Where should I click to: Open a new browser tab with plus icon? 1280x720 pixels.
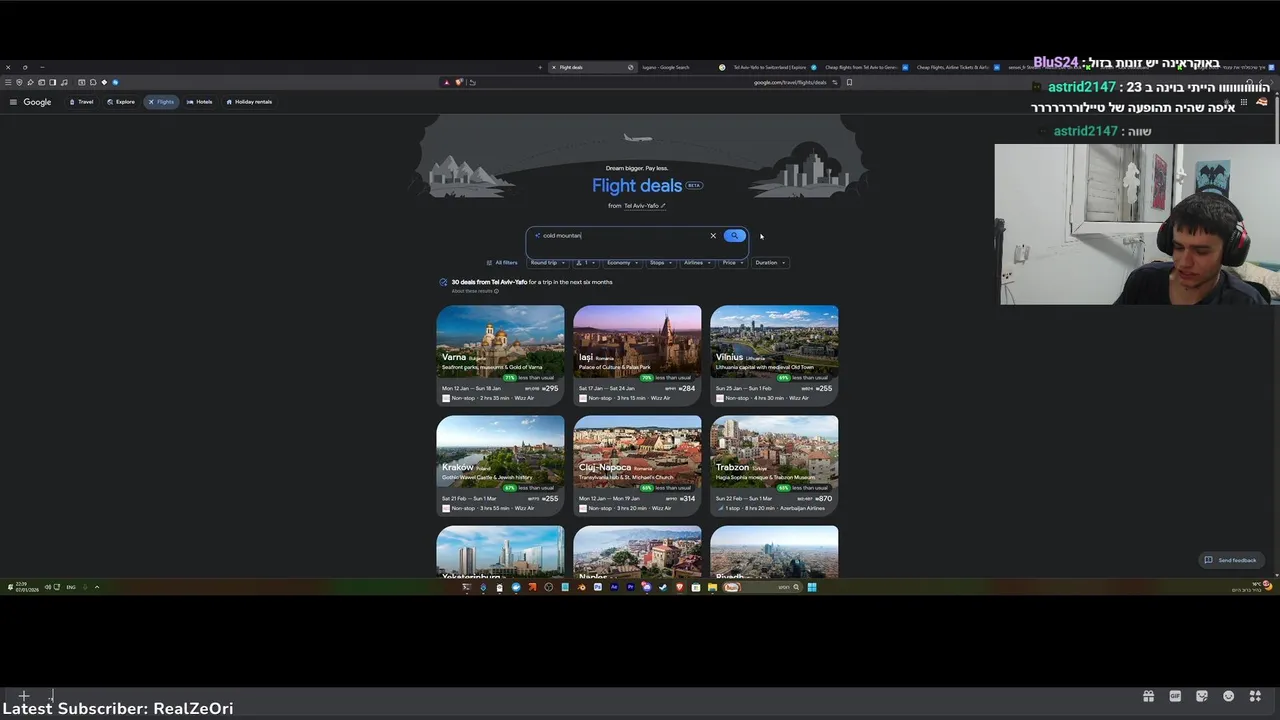[540, 67]
